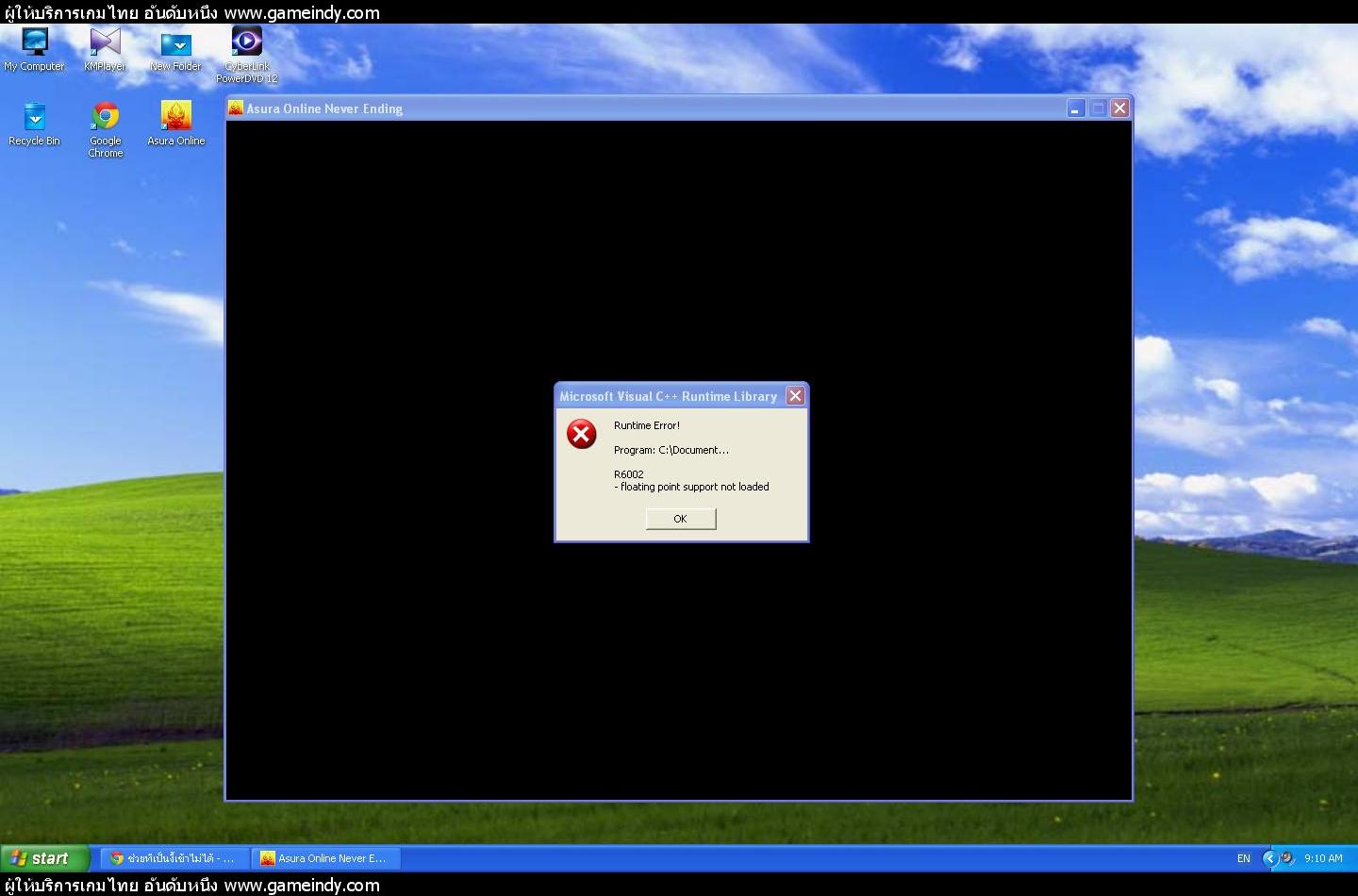Image resolution: width=1358 pixels, height=896 pixels.
Task: Open CyberLink PowerDVD 12 shortcut
Action: (x=247, y=55)
